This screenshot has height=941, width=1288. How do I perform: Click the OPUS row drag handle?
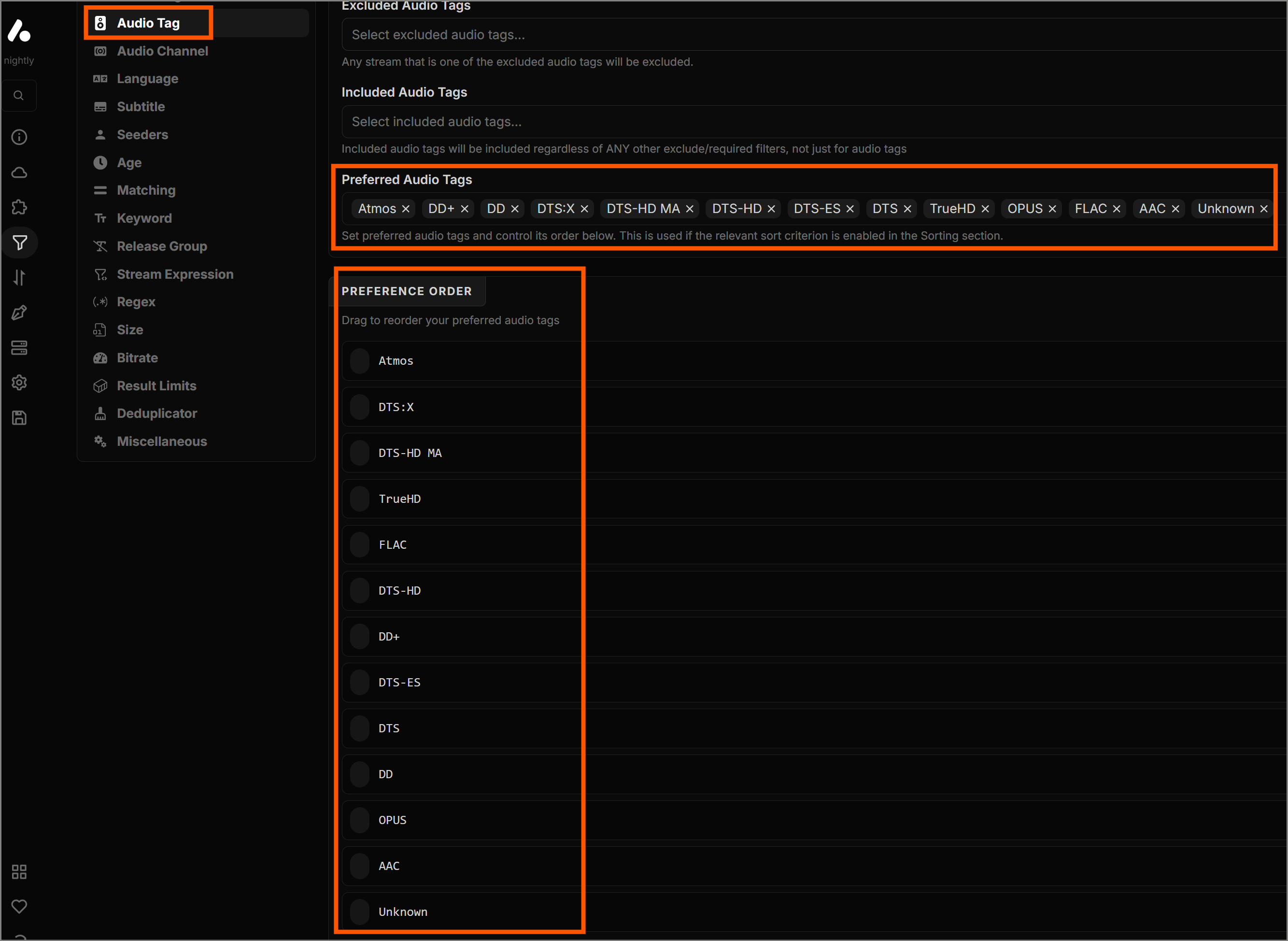[360, 820]
